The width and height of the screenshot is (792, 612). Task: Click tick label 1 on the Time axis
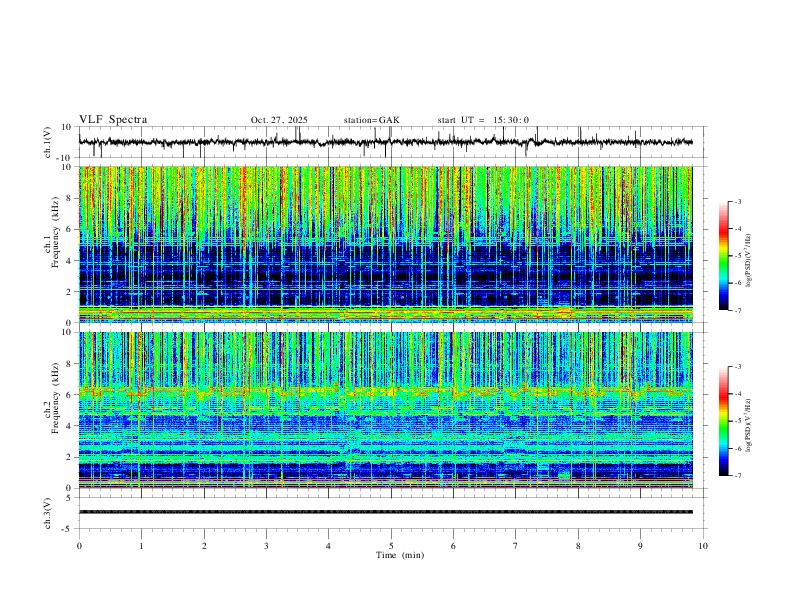coord(141,546)
